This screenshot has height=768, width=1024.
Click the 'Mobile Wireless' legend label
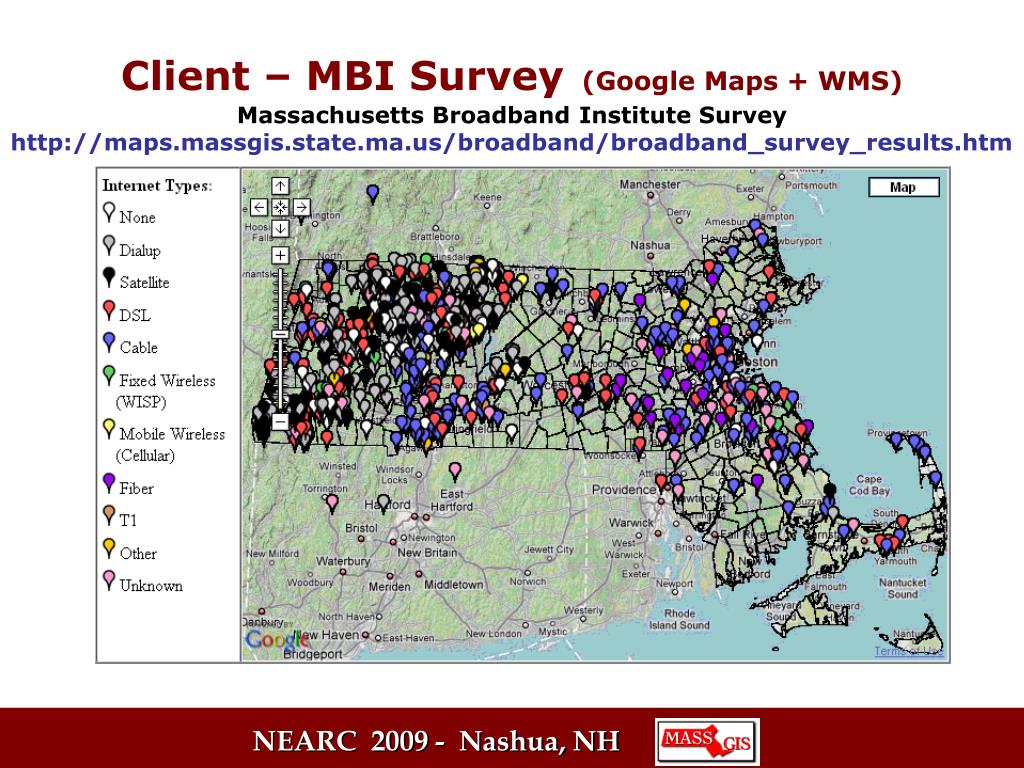point(172,434)
